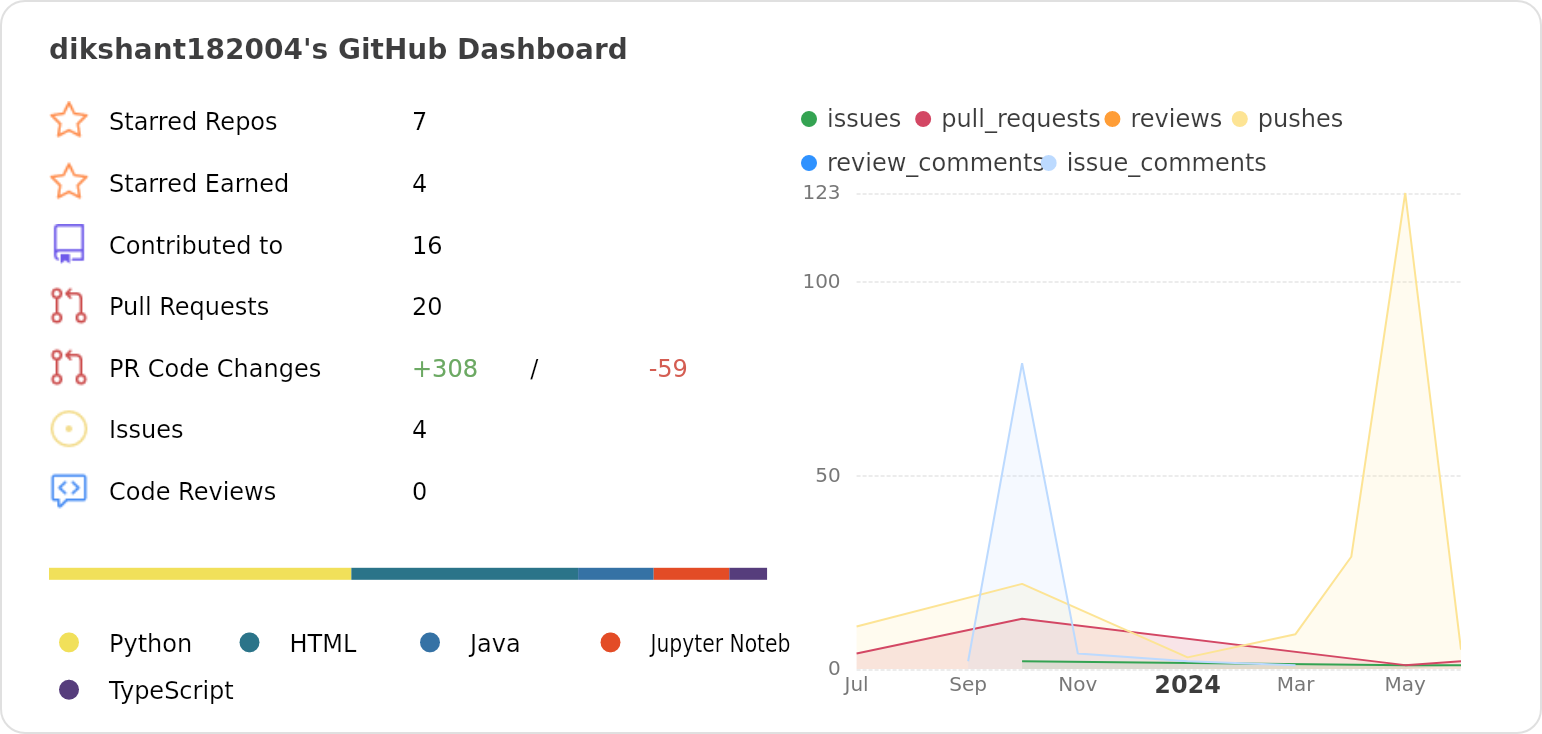
Task: Click the HTML language color dot
Action: coord(250,642)
